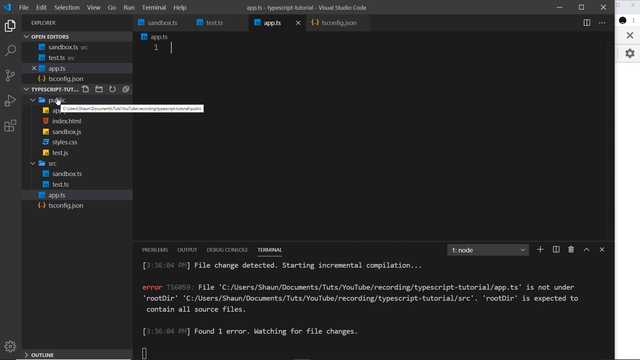Collapse all folders in Explorer
Screen dimensions: 640x360
click(x=126, y=89)
